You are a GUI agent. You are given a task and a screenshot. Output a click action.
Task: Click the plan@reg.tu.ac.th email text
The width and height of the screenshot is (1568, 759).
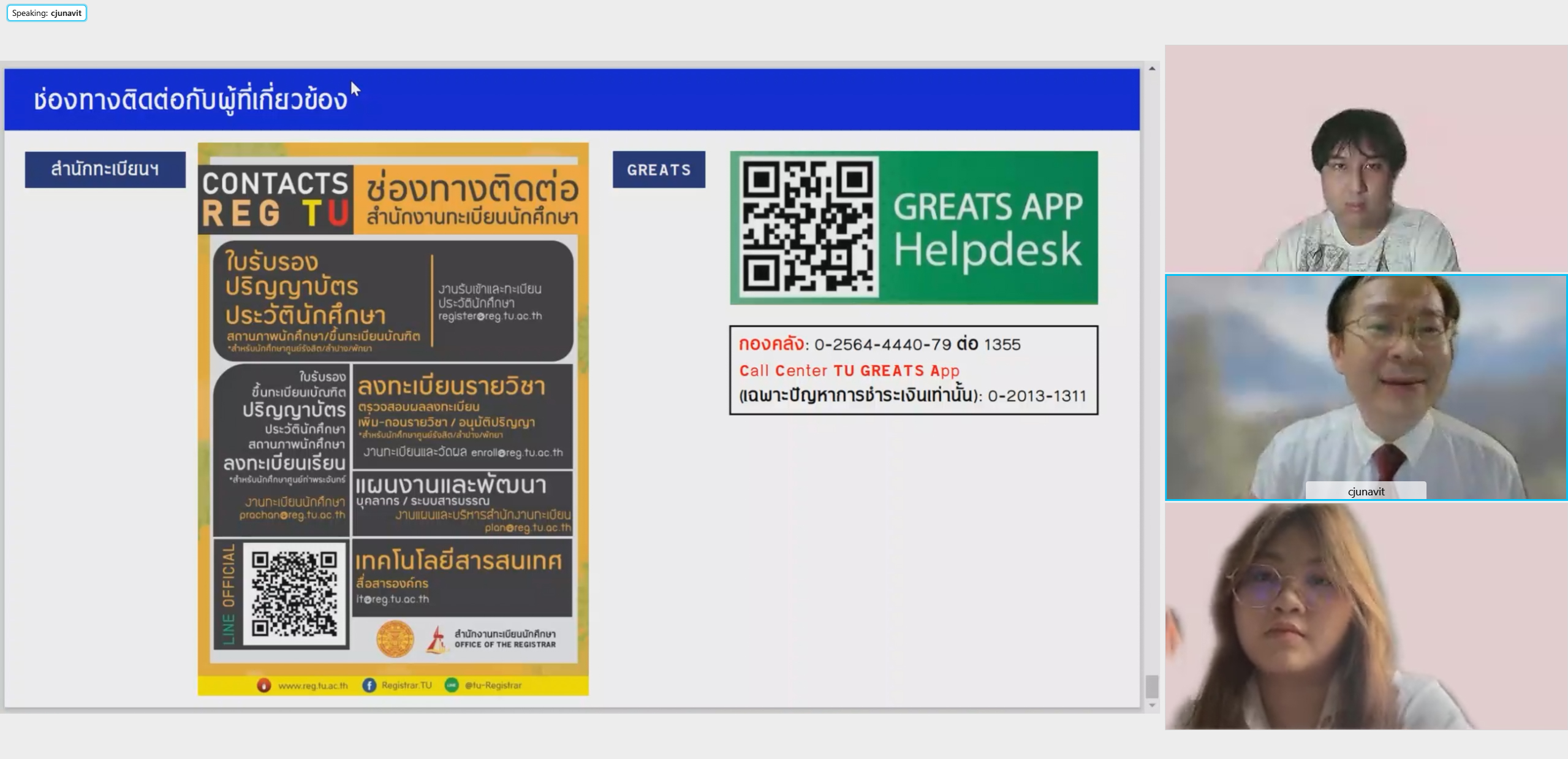coord(528,527)
